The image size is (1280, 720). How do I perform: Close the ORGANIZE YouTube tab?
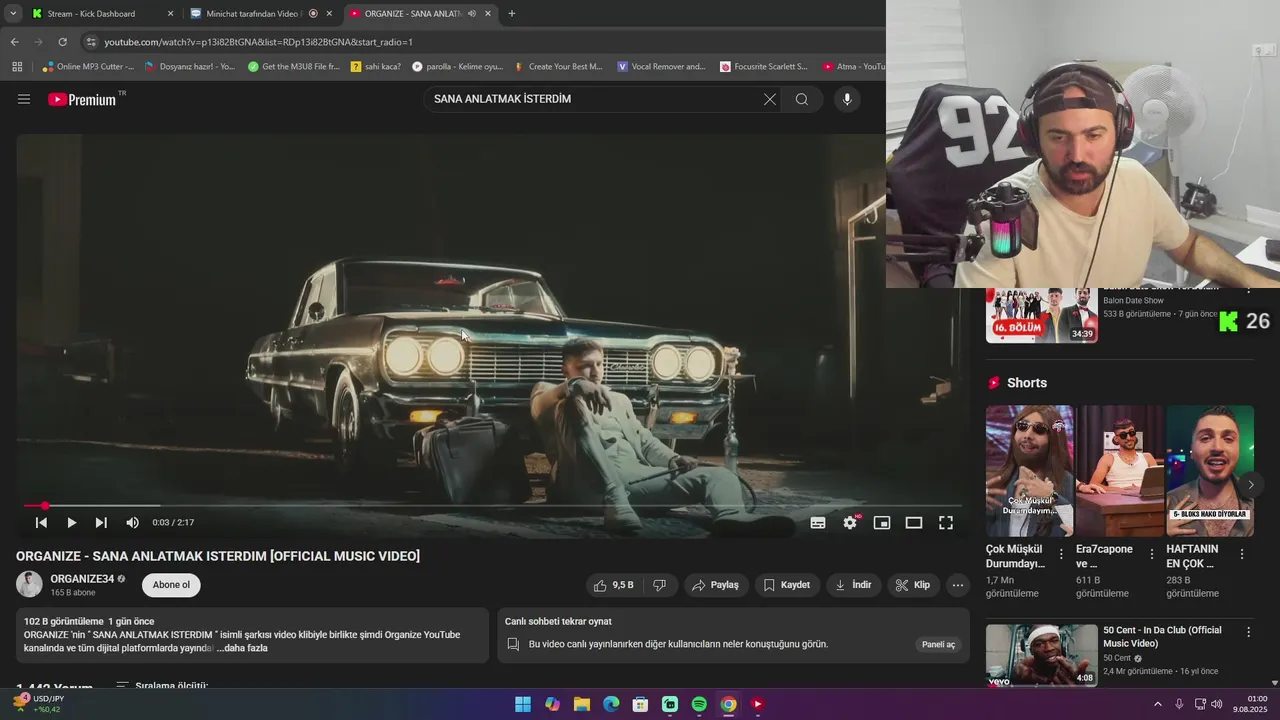[488, 14]
